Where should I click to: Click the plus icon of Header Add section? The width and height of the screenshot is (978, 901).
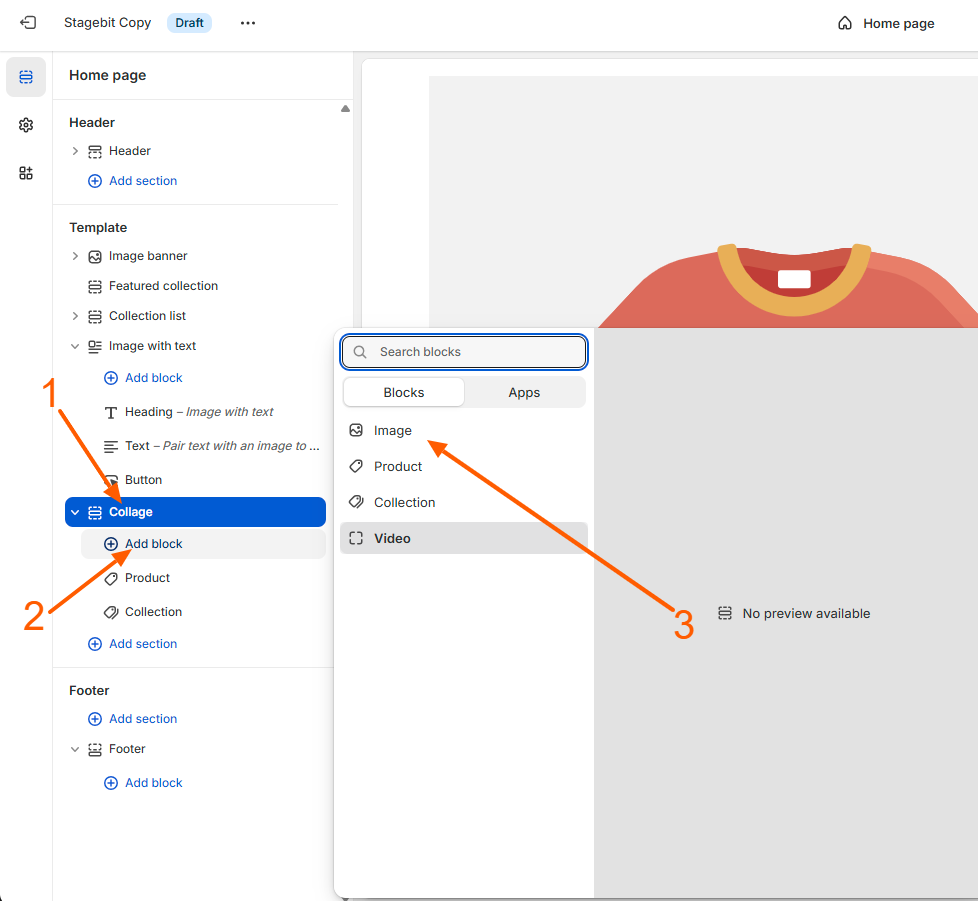[x=95, y=181]
